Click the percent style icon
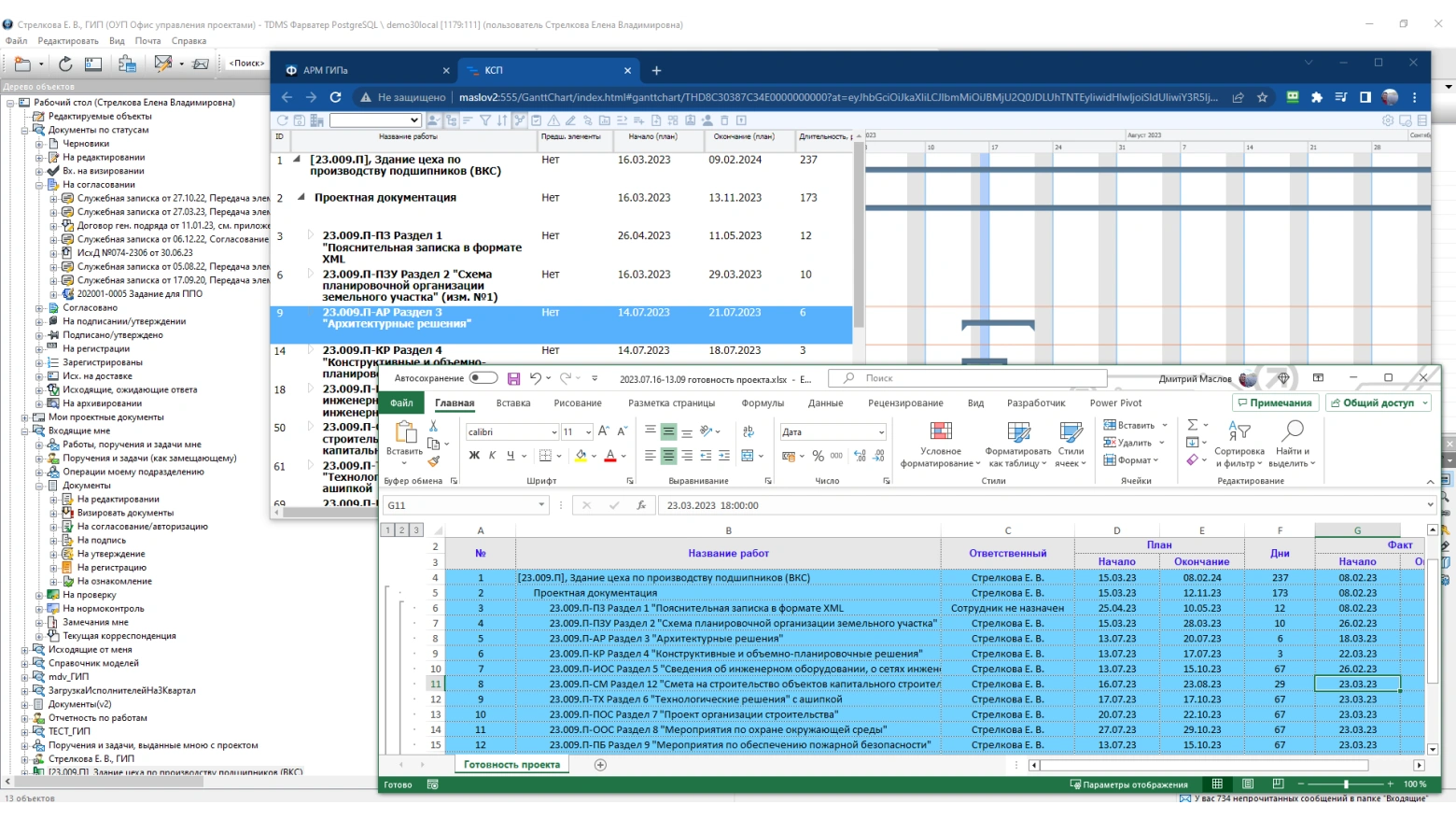Image resolution: width=1456 pixels, height=819 pixels. (818, 456)
